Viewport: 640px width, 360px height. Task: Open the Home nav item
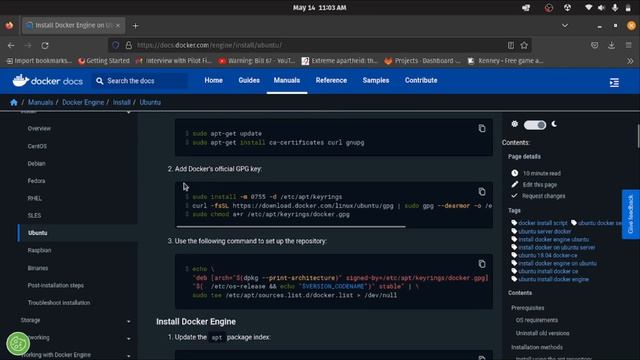tap(213, 80)
